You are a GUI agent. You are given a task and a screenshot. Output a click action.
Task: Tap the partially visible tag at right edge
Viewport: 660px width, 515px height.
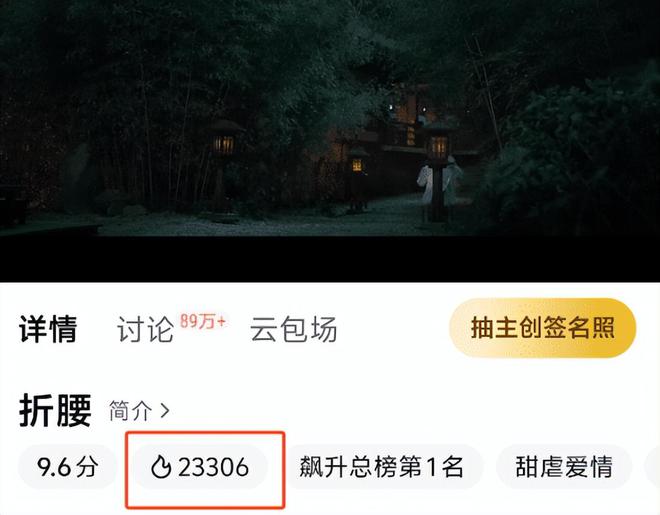click(x=652, y=467)
